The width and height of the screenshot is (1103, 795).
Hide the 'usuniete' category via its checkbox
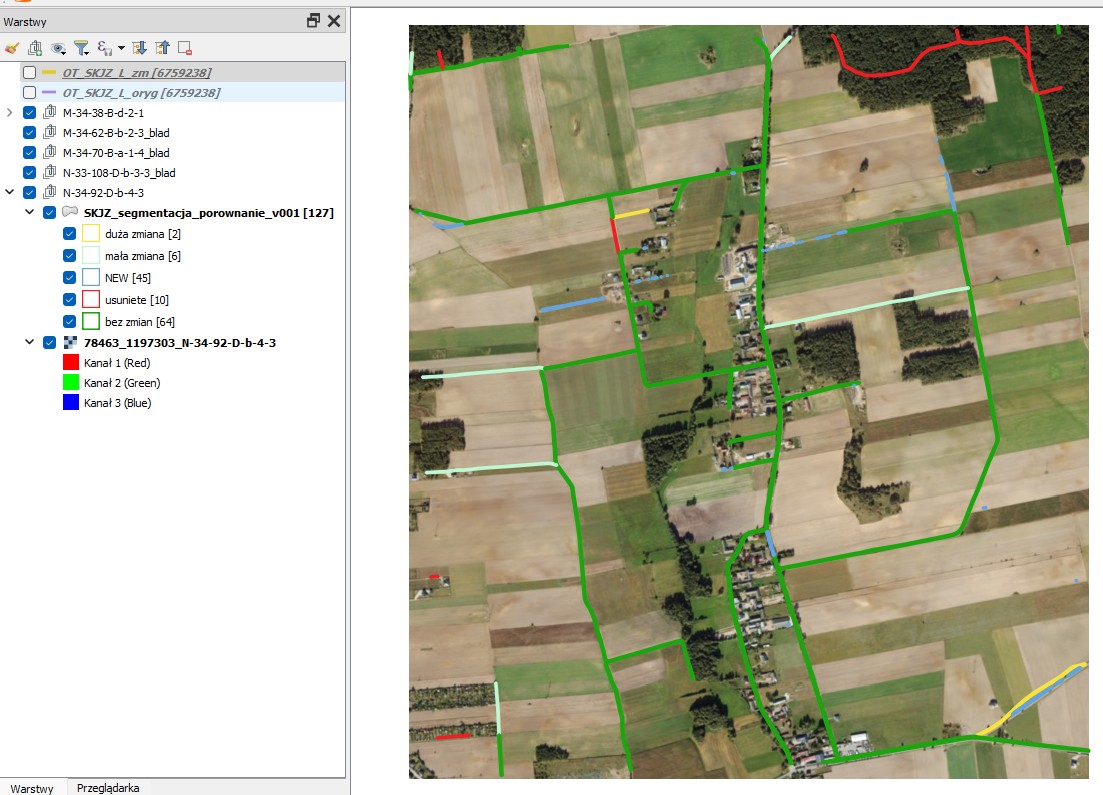coord(69,299)
